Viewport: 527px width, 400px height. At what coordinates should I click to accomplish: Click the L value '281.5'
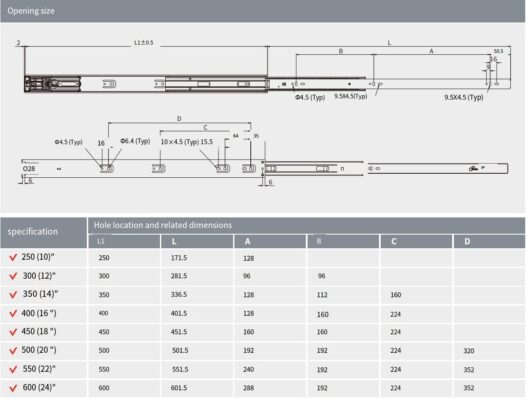179,276
